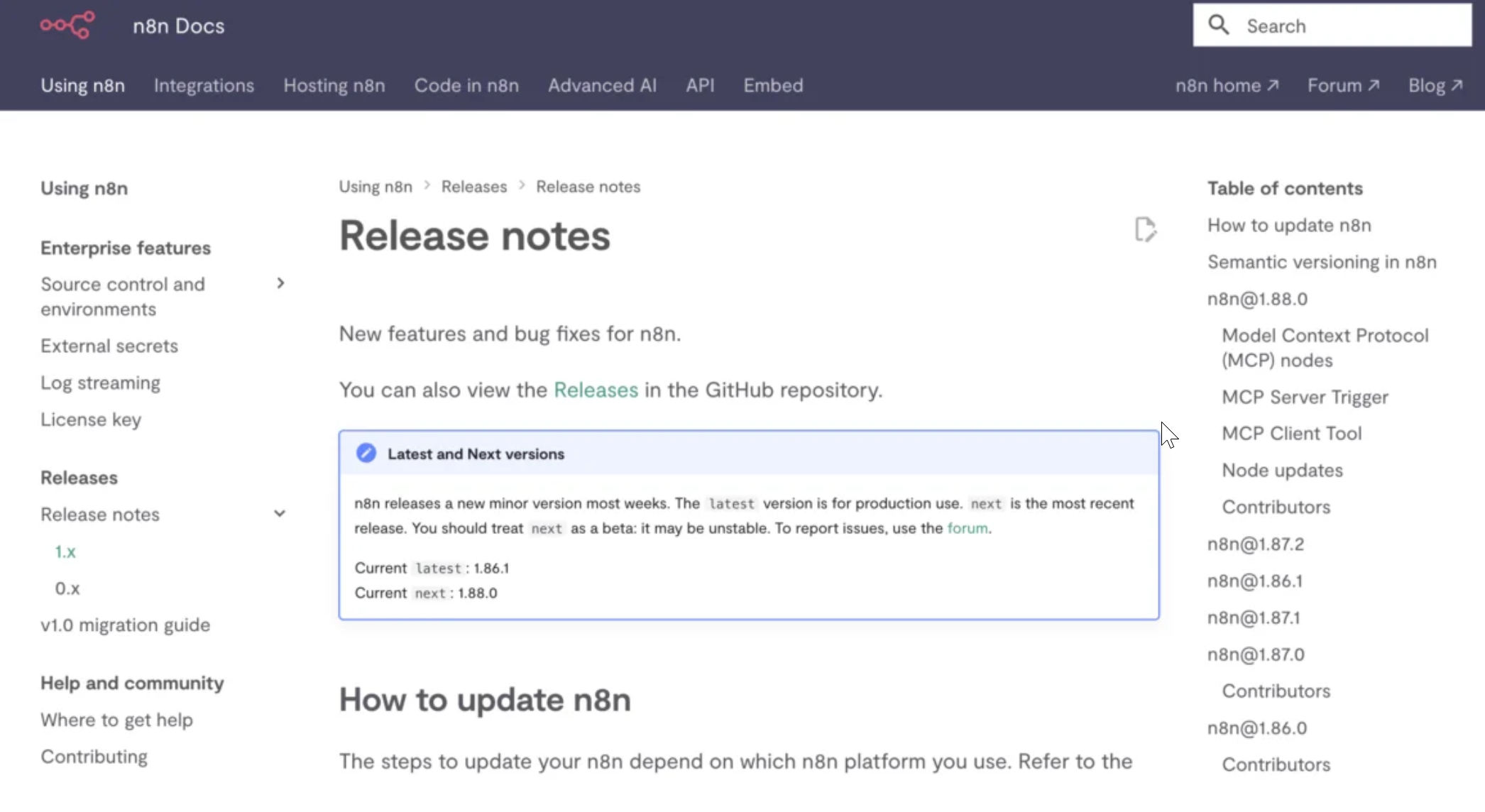Open Log streaming sidebar page
Image resolution: width=1485 pixels, height=812 pixels.
coord(100,383)
